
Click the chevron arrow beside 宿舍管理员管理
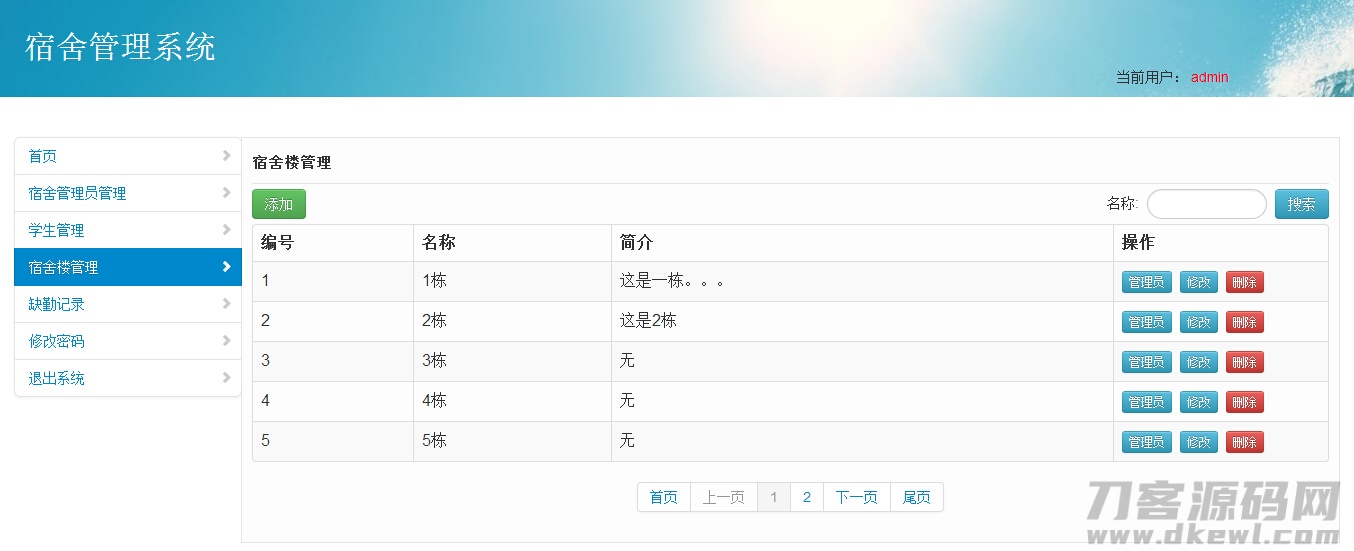click(x=226, y=193)
